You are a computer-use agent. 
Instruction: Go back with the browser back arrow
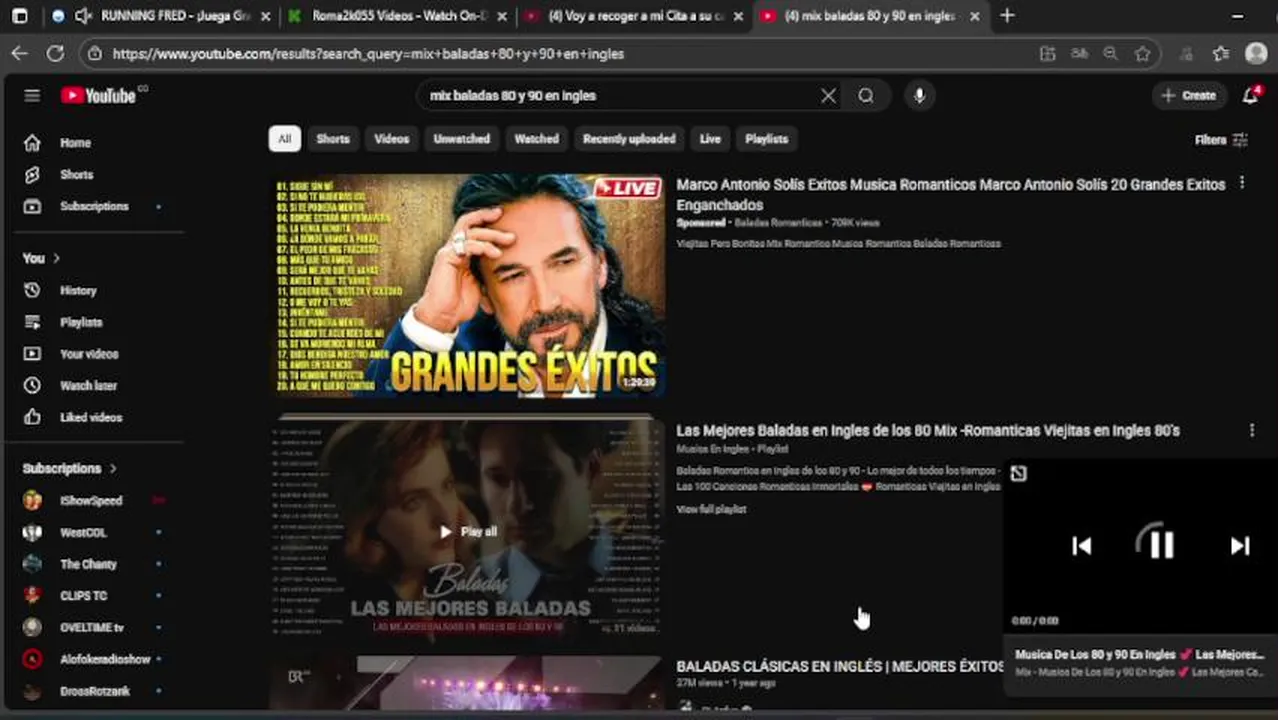point(20,54)
